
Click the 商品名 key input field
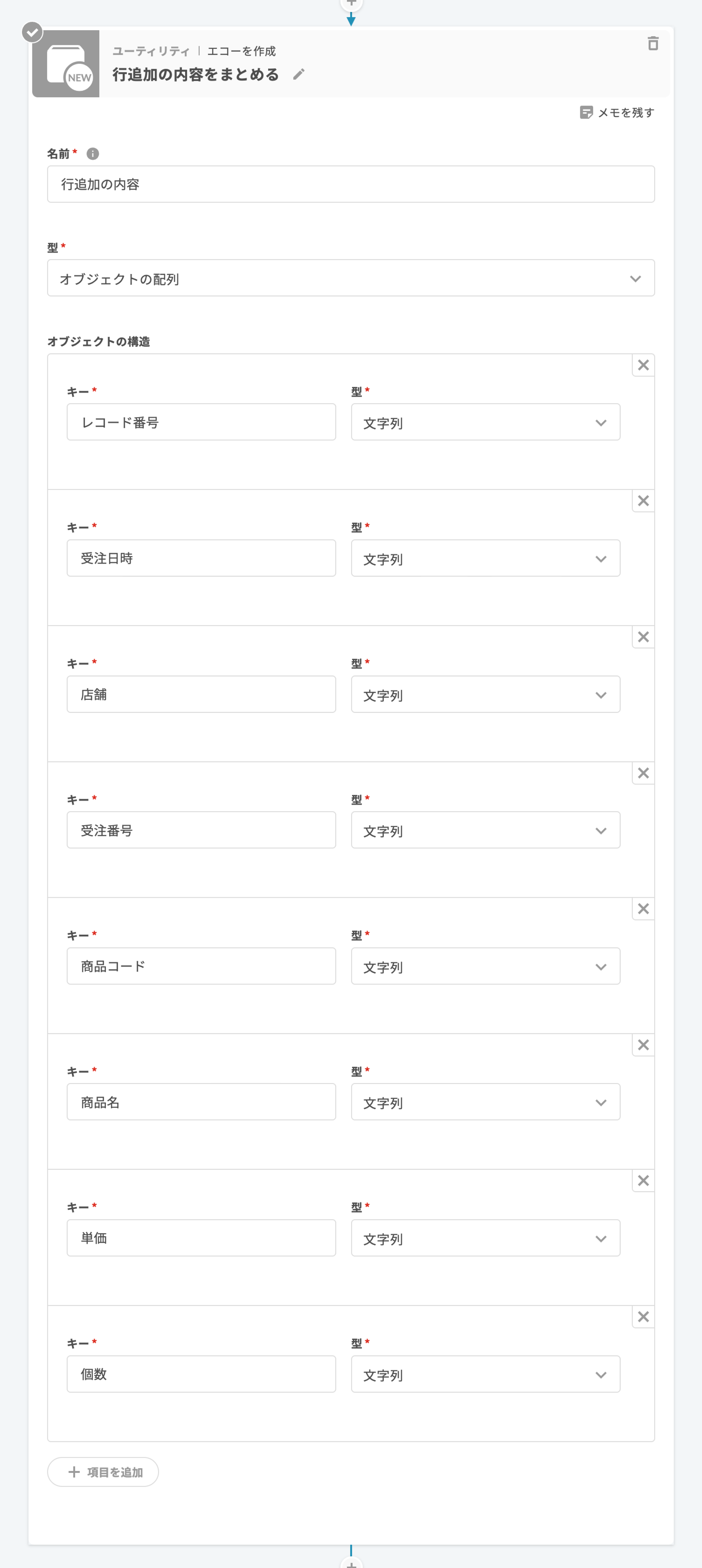(201, 1102)
